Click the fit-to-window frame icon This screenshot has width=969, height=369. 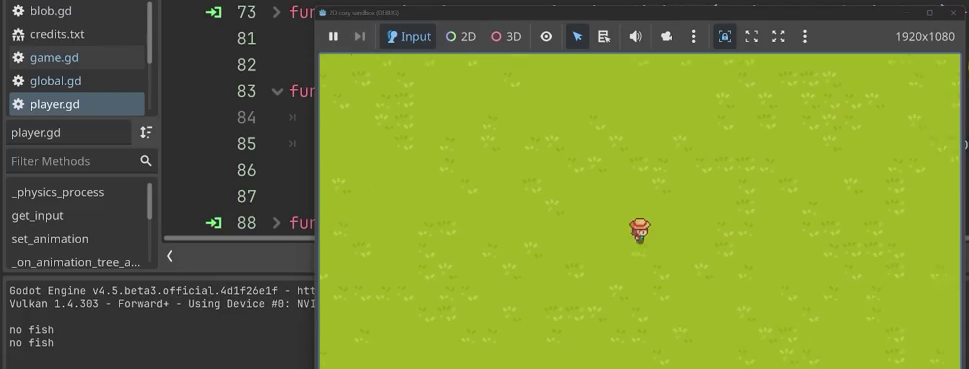tap(751, 36)
